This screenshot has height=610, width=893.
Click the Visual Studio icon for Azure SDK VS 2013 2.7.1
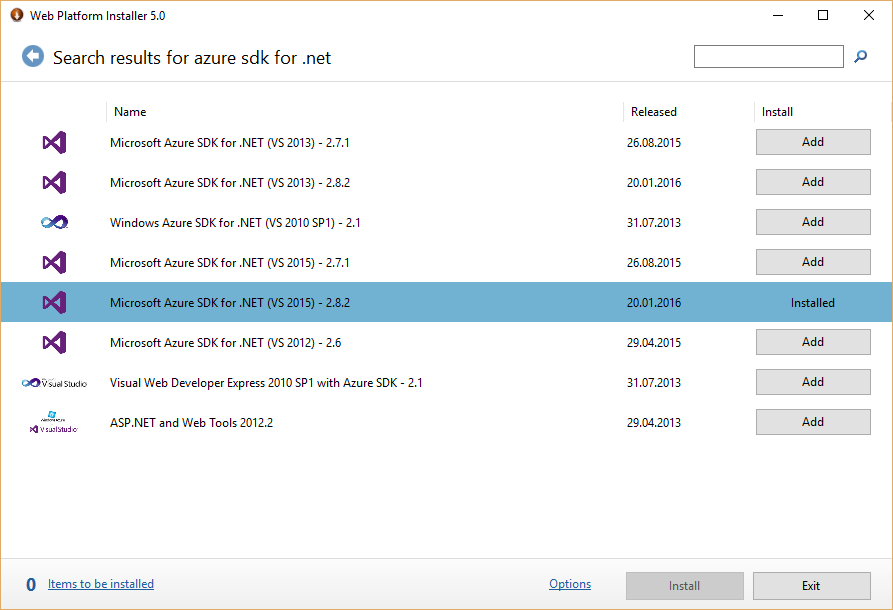point(54,143)
